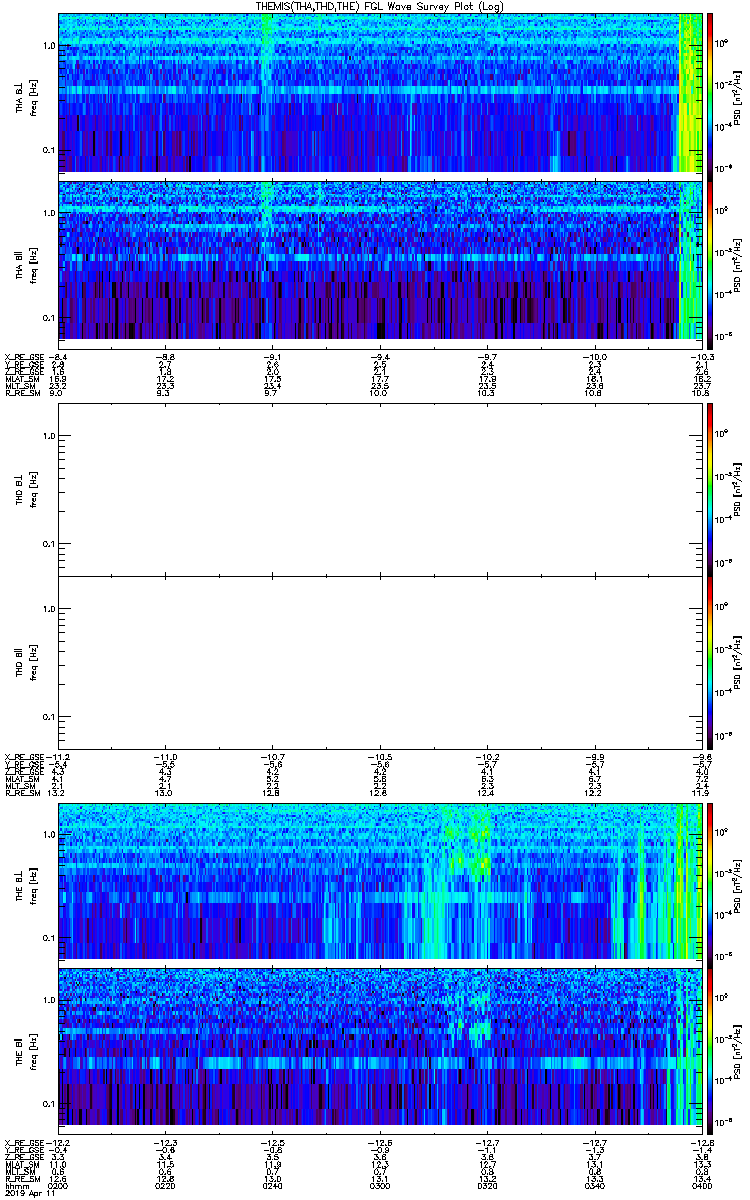The height and width of the screenshot is (1200, 750).
Task: Click the "0320" time tick label
Action: [x=489, y=1186]
